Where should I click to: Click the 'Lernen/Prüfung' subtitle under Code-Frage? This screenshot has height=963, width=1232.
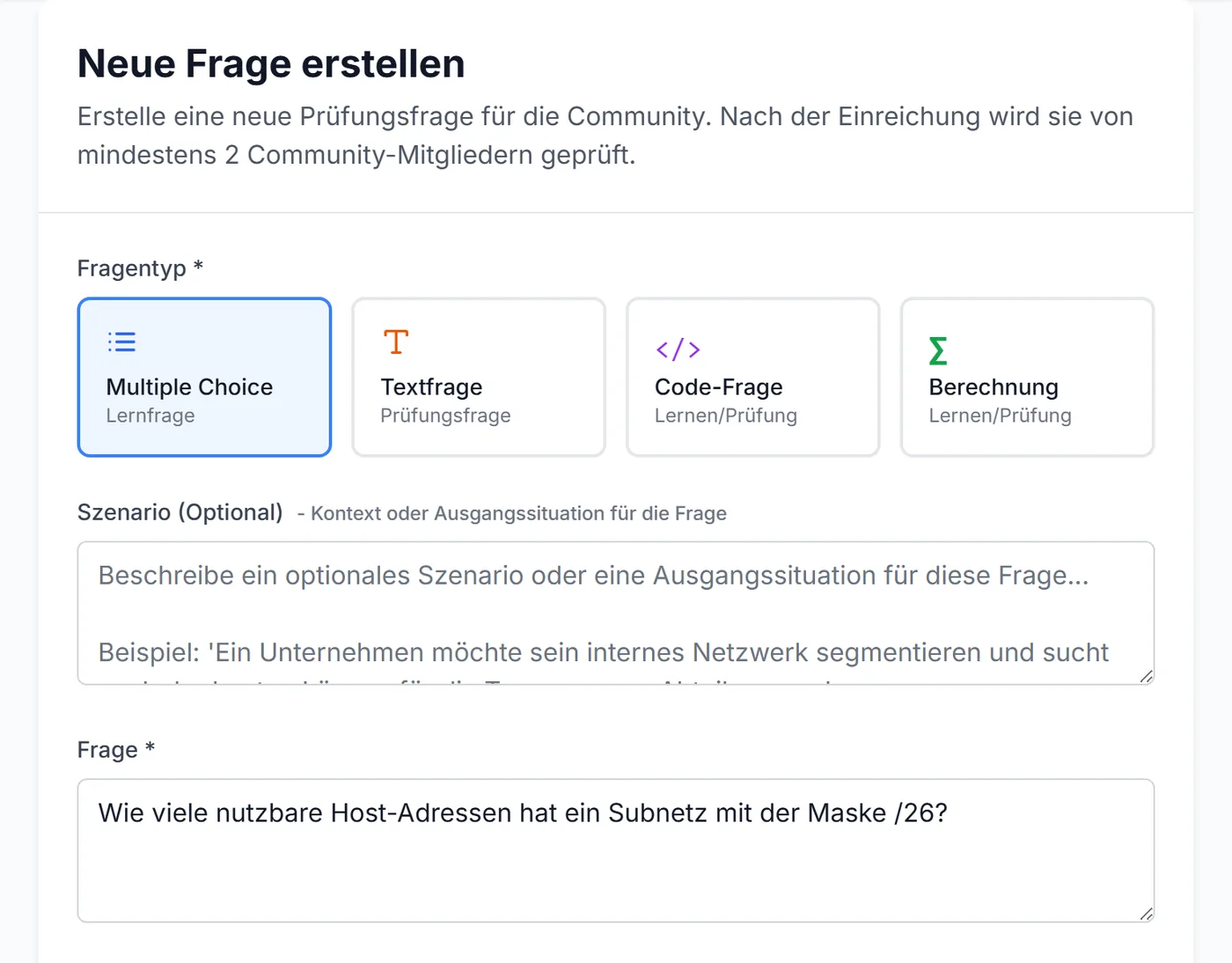click(726, 415)
